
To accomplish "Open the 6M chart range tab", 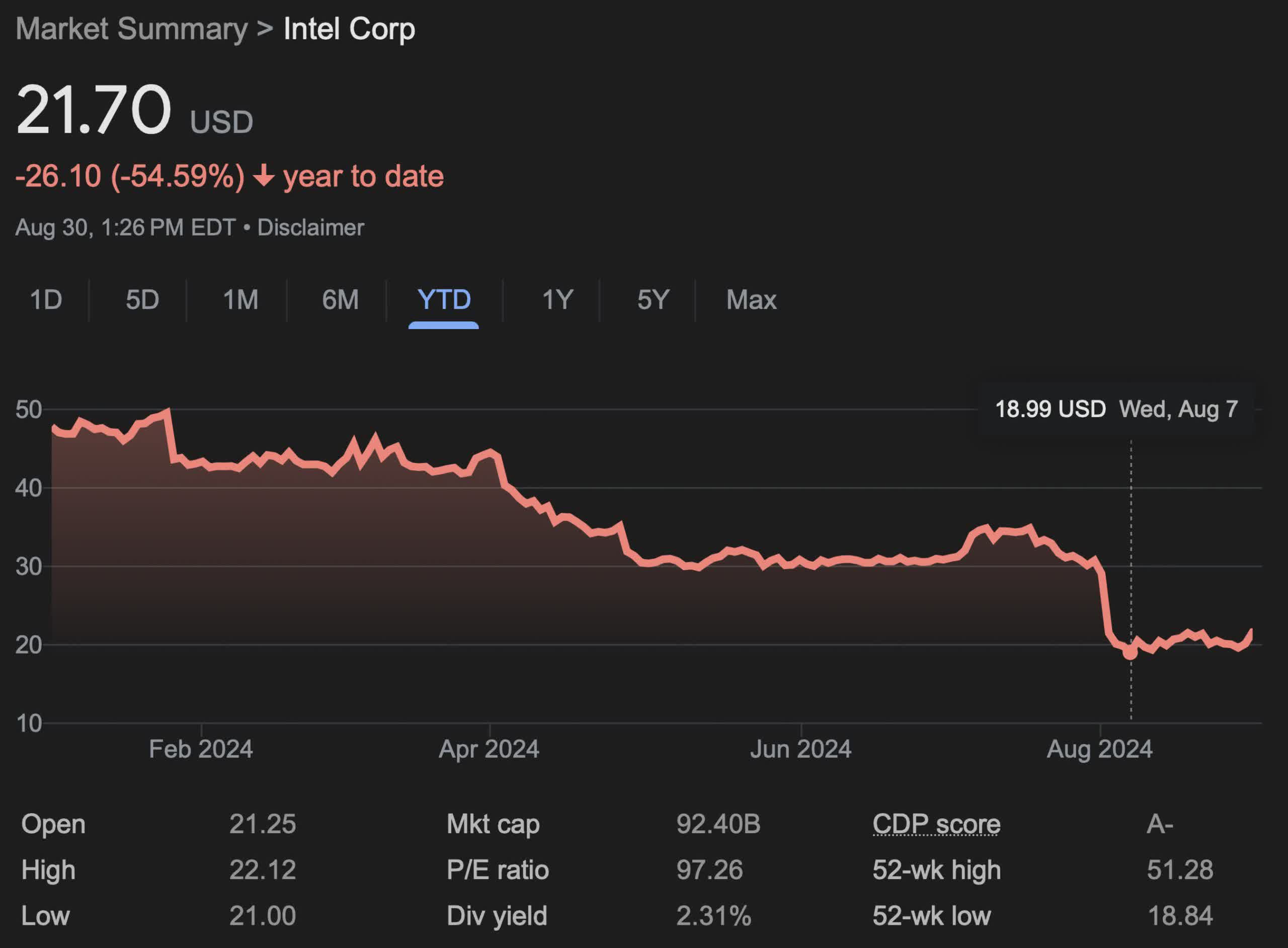I will pyautogui.click(x=340, y=299).
